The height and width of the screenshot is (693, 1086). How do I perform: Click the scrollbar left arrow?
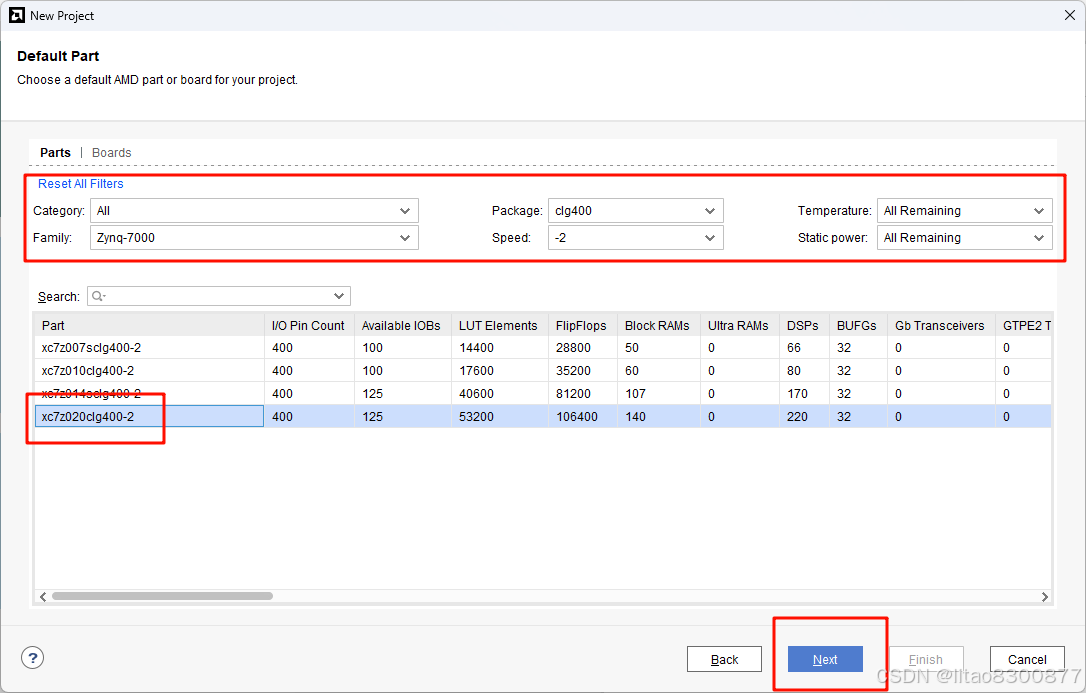pos(43,596)
